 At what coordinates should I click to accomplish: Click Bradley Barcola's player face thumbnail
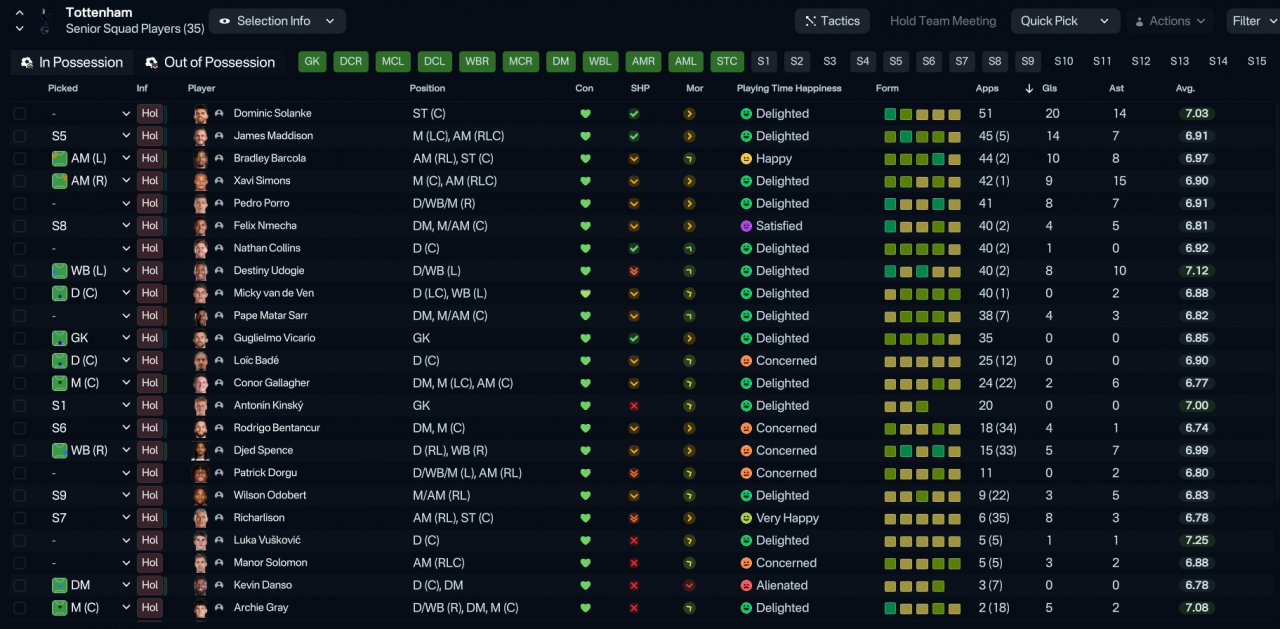click(x=201, y=159)
